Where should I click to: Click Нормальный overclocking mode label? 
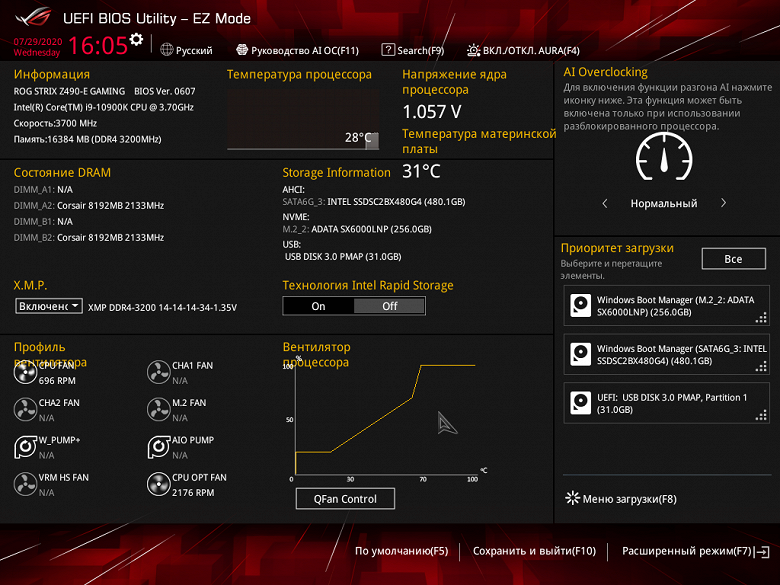[664, 203]
